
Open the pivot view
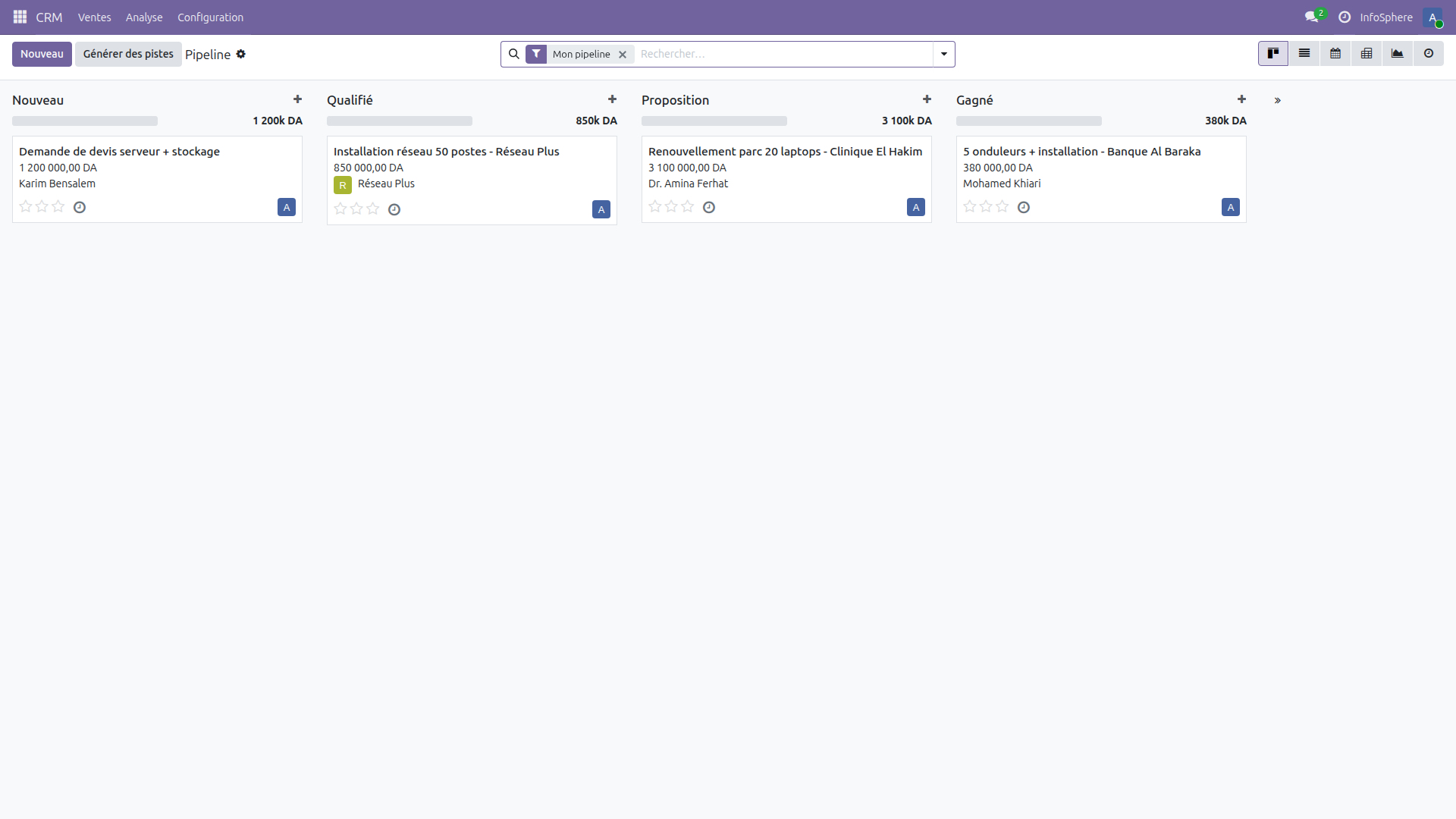click(x=1367, y=54)
